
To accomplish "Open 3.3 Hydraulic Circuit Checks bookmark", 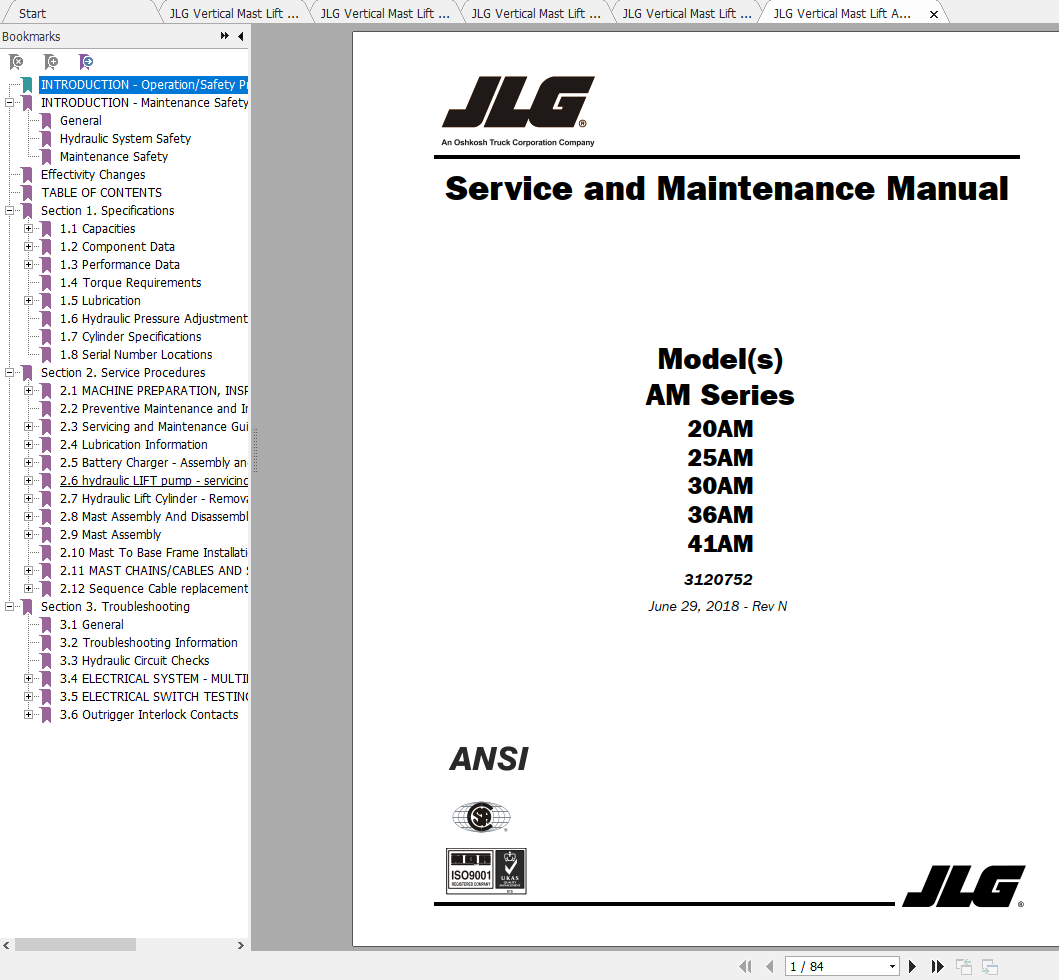I will click(134, 661).
